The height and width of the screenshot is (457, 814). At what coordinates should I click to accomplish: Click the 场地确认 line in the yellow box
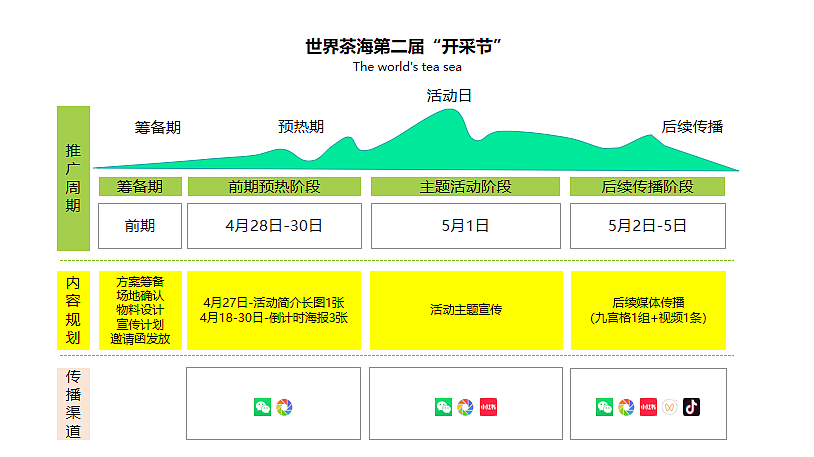140,295
